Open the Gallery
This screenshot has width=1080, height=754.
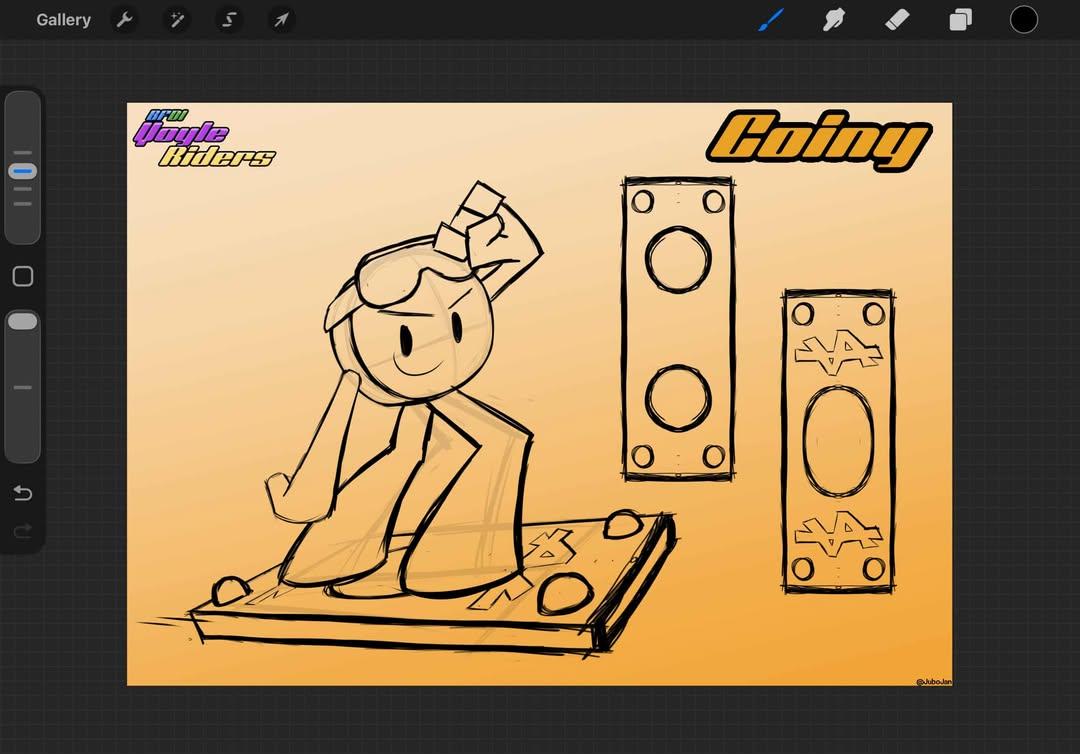[63, 20]
